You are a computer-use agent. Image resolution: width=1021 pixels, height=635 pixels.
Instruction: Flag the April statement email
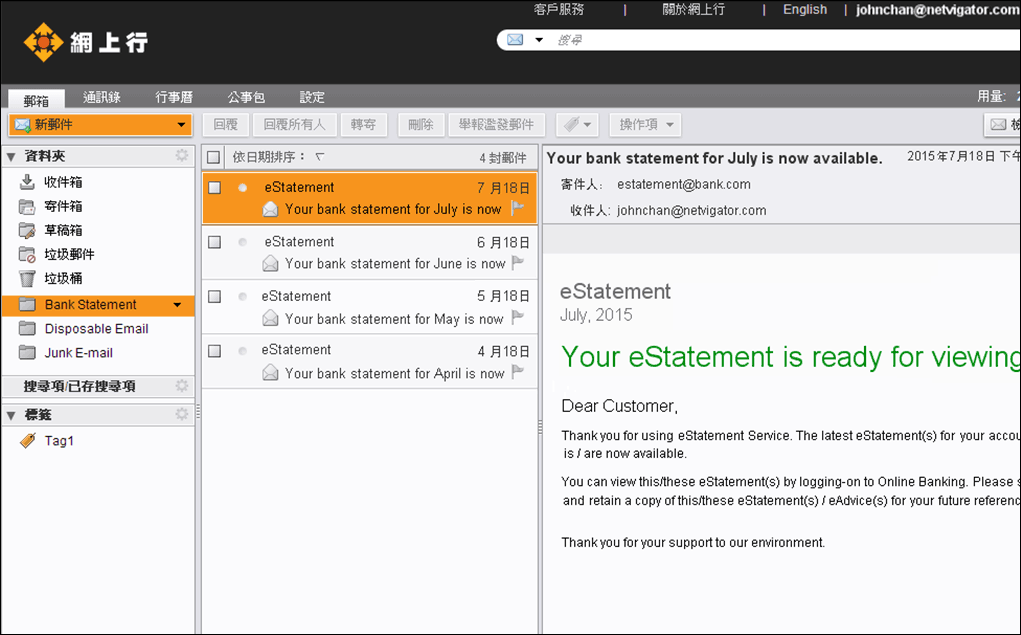(x=518, y=373)
